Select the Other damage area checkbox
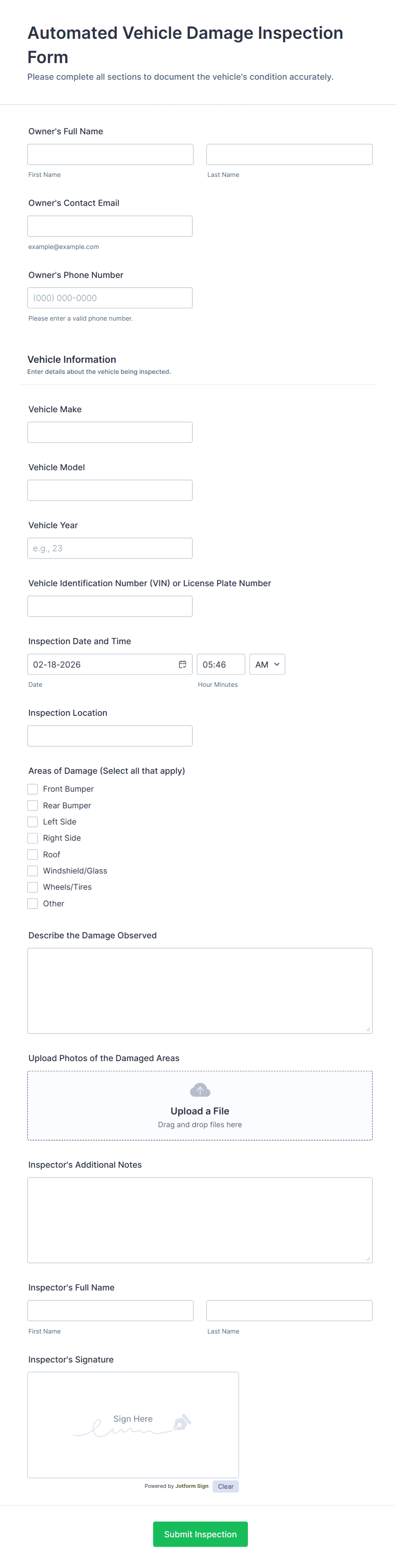Image resolution: width=396 pixels, height=1568 pixels. (x=33, y=903)
